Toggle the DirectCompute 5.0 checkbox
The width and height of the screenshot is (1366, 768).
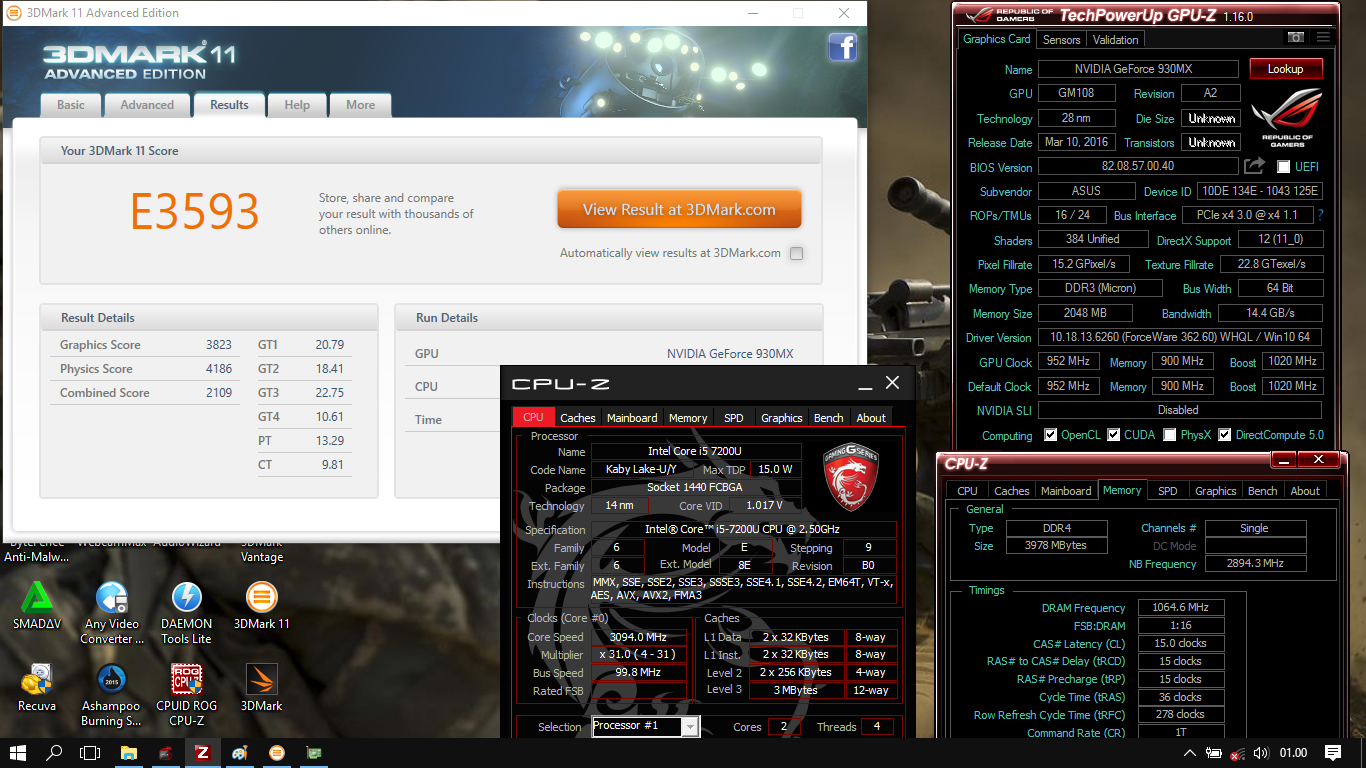[x=1224, y=435]
